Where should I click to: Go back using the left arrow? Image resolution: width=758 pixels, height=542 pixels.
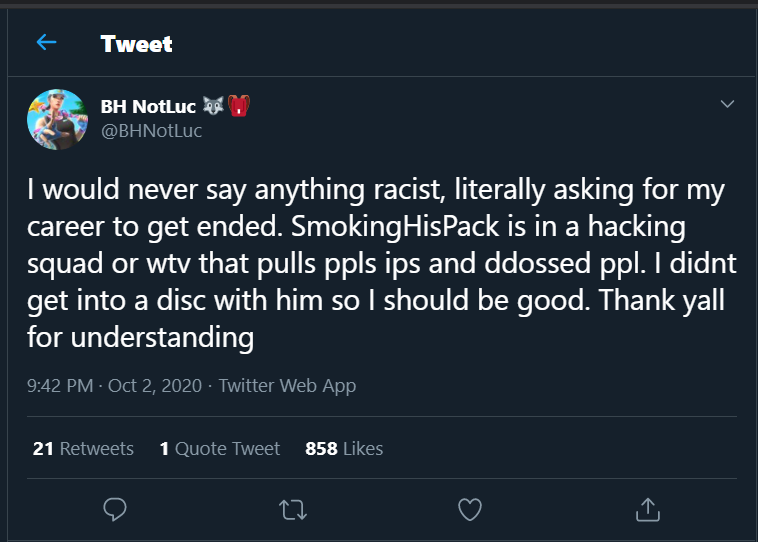tap(46, 43)
